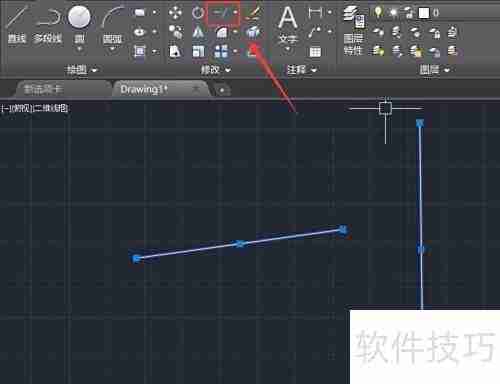Activate the Erase tool
The image size is (500, 384).
[253, 13]
